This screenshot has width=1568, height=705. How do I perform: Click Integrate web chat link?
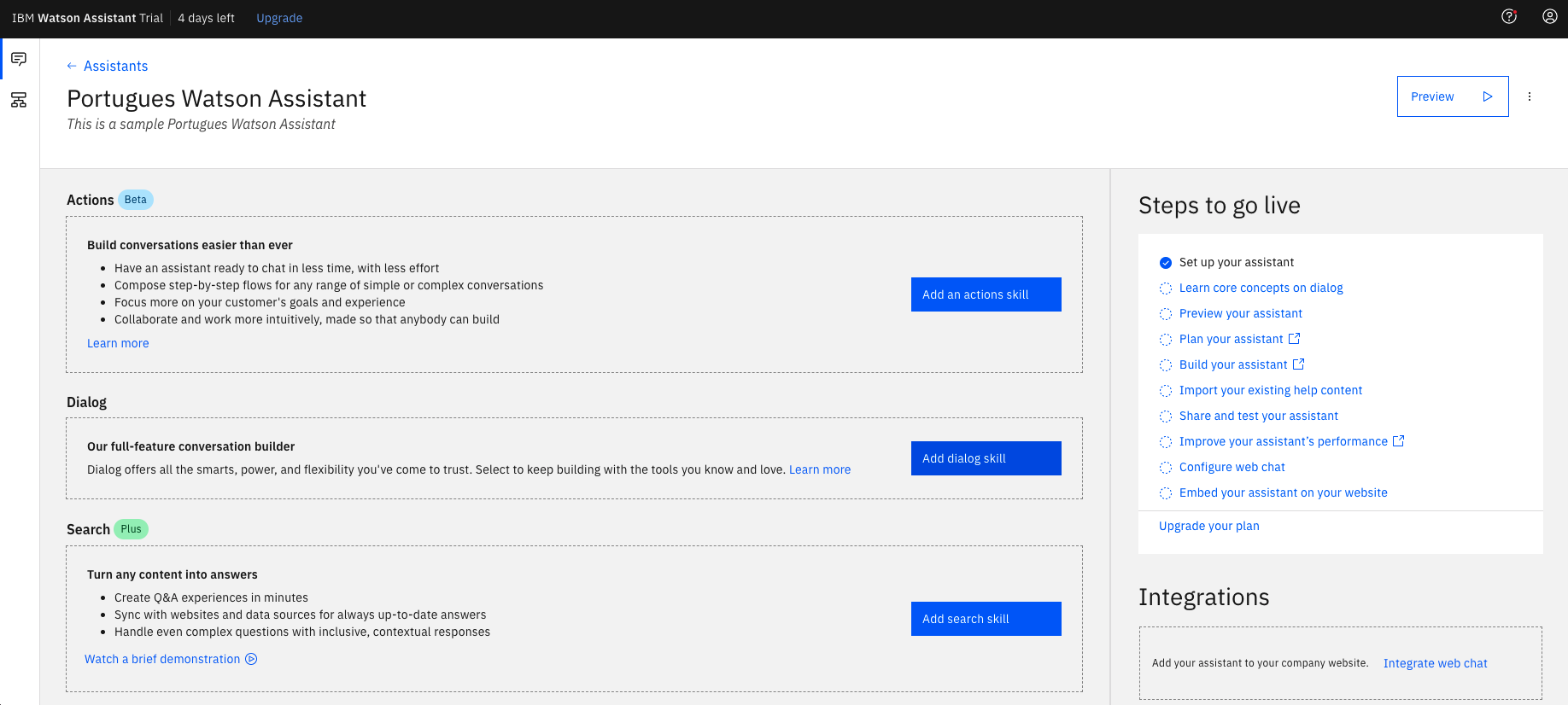pyautogui.click(x=1435, y=663)
